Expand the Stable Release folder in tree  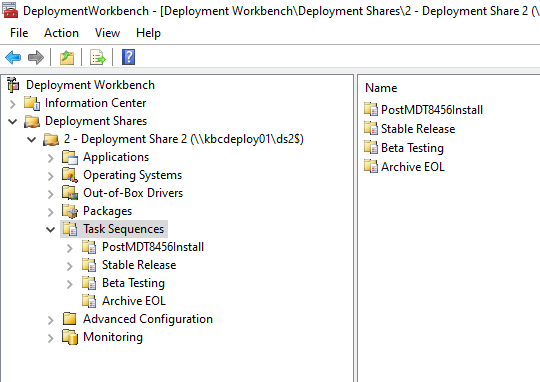70,266
